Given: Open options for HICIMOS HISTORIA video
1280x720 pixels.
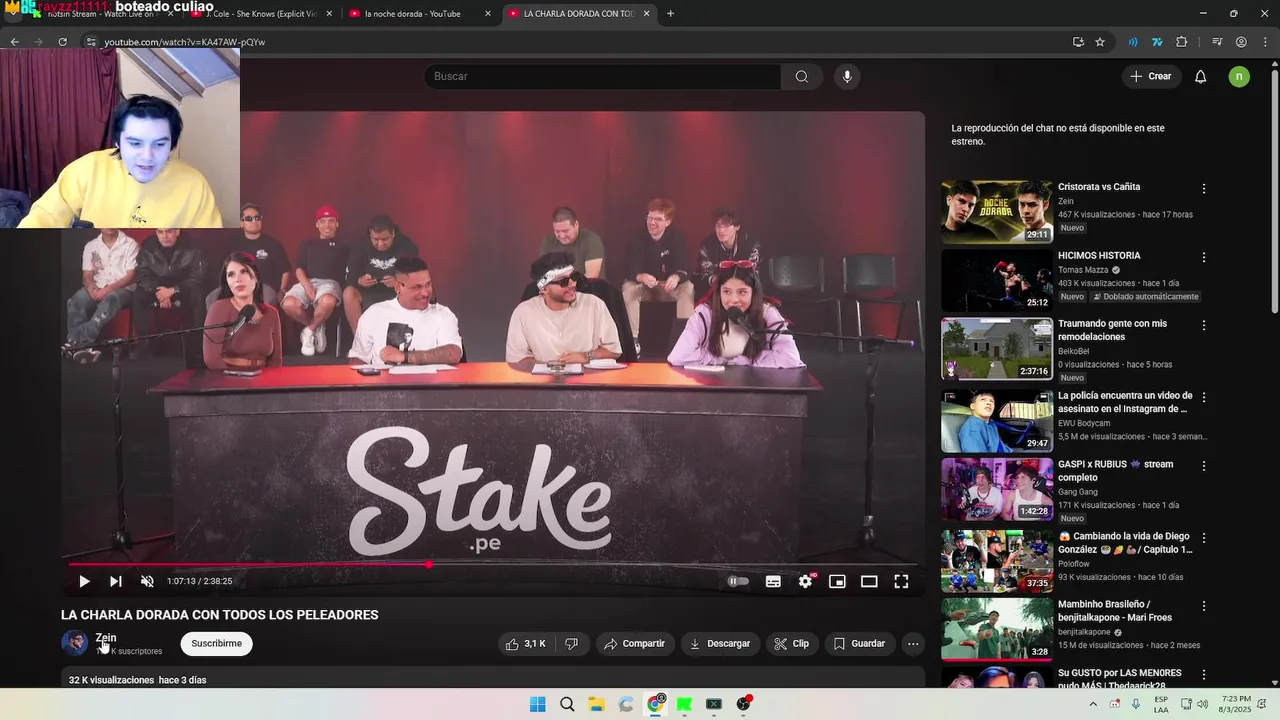Looking at the screenshot, I should 1204,257.
